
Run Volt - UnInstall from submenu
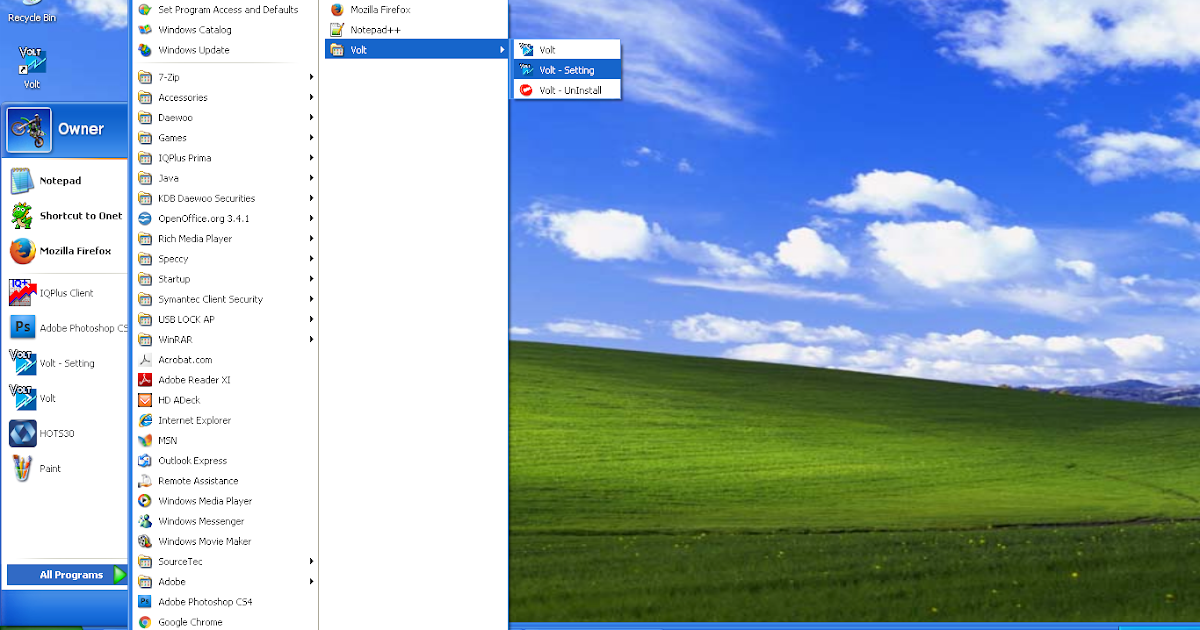click(567, 90)
